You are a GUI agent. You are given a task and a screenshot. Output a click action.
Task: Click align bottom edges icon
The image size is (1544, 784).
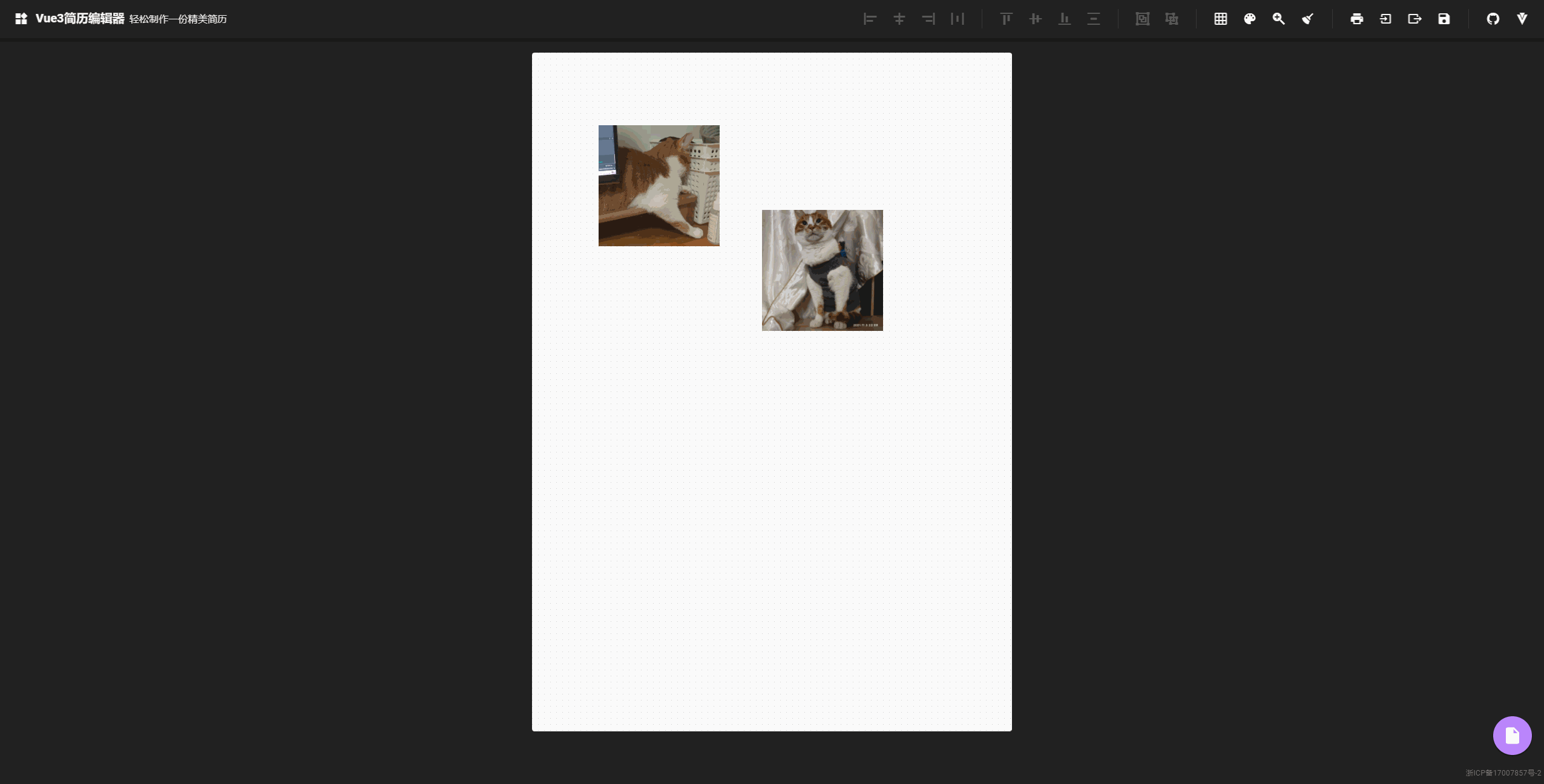(x=1064, y=19)
